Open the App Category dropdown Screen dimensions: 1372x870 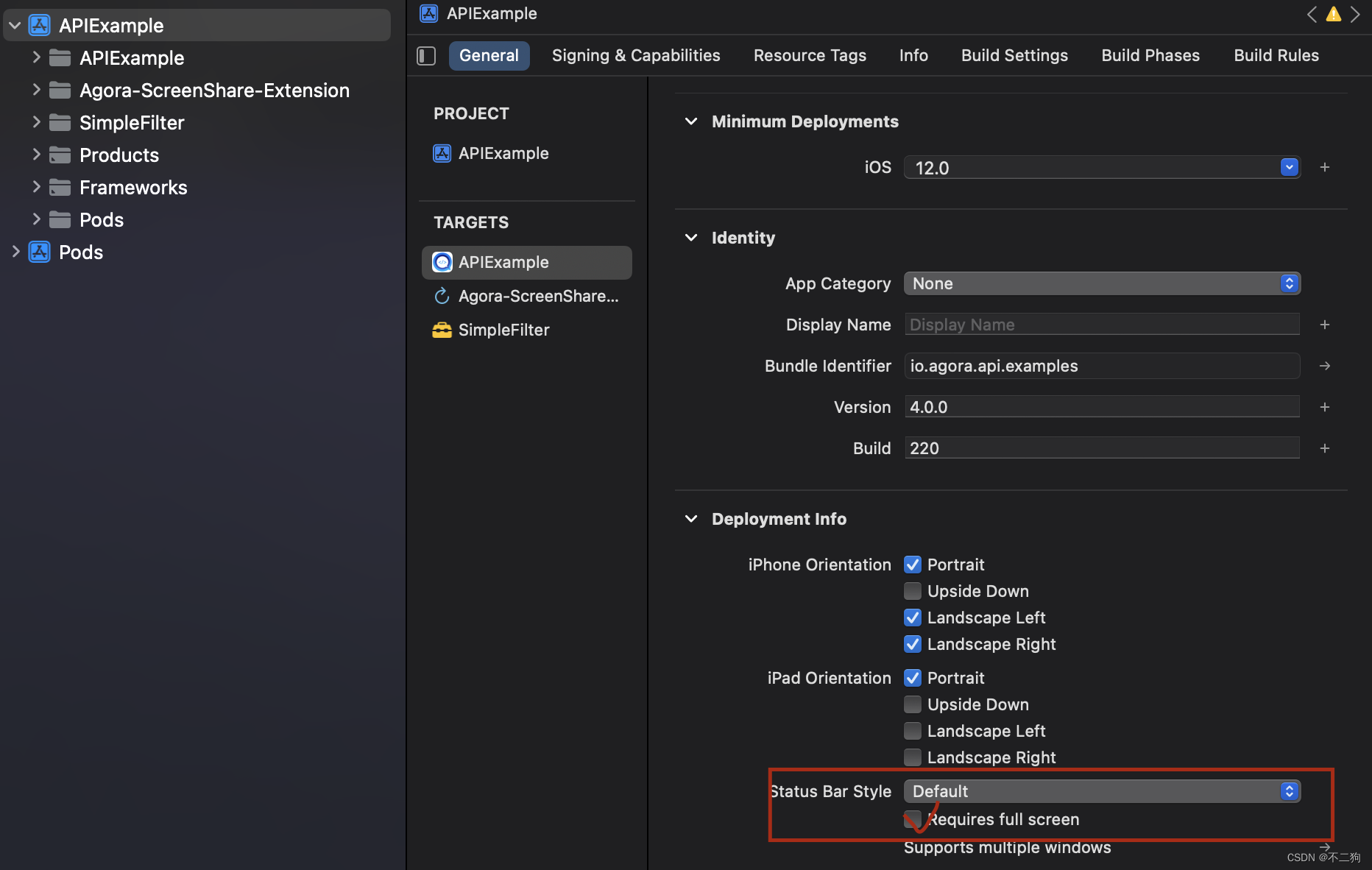tap(1102, 283)
